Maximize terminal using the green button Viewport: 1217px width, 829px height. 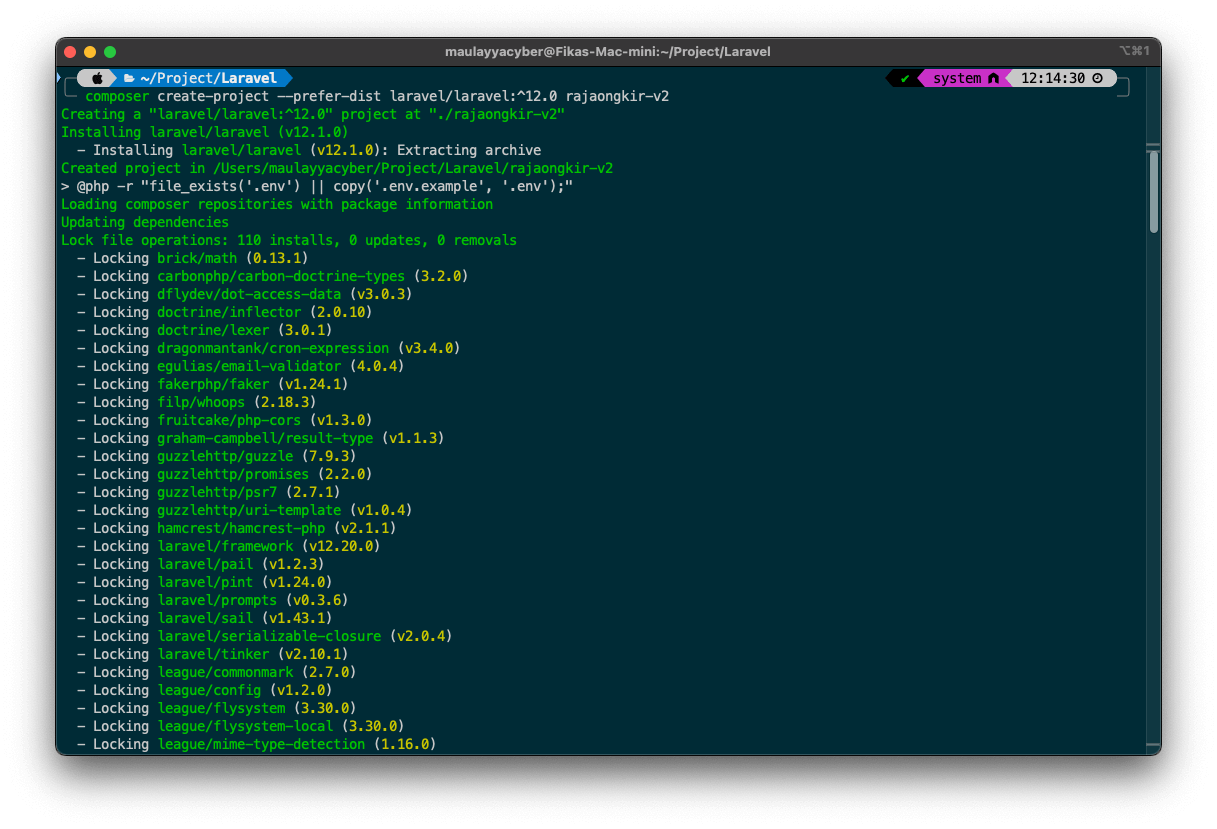[110, 51]
